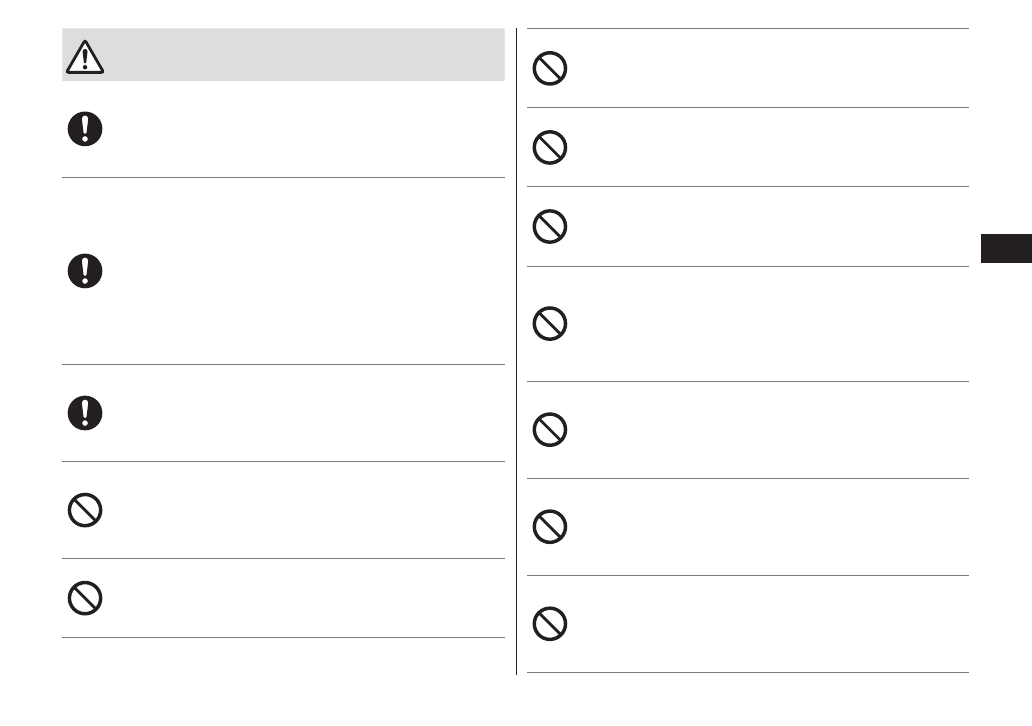The height and width of the screenshot is (726, 1032).
Task: Click the second prohibition icon in right column
Action: click(551, 148)
